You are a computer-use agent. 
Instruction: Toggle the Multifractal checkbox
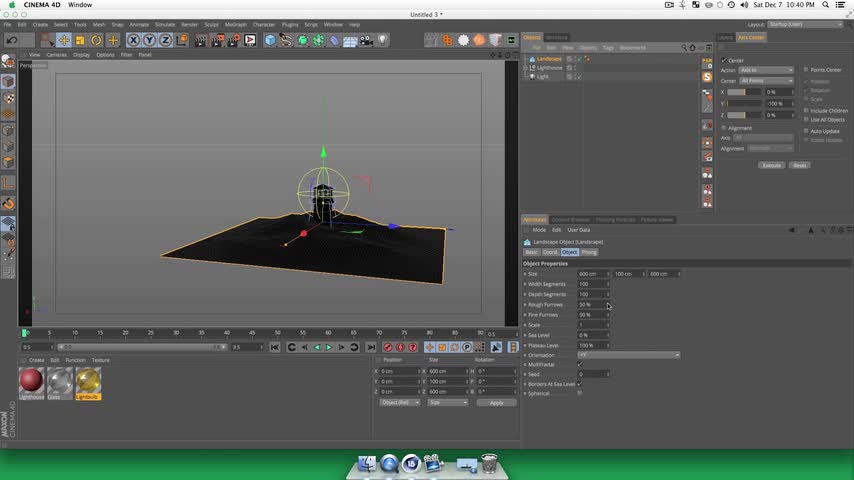point(579,364)
